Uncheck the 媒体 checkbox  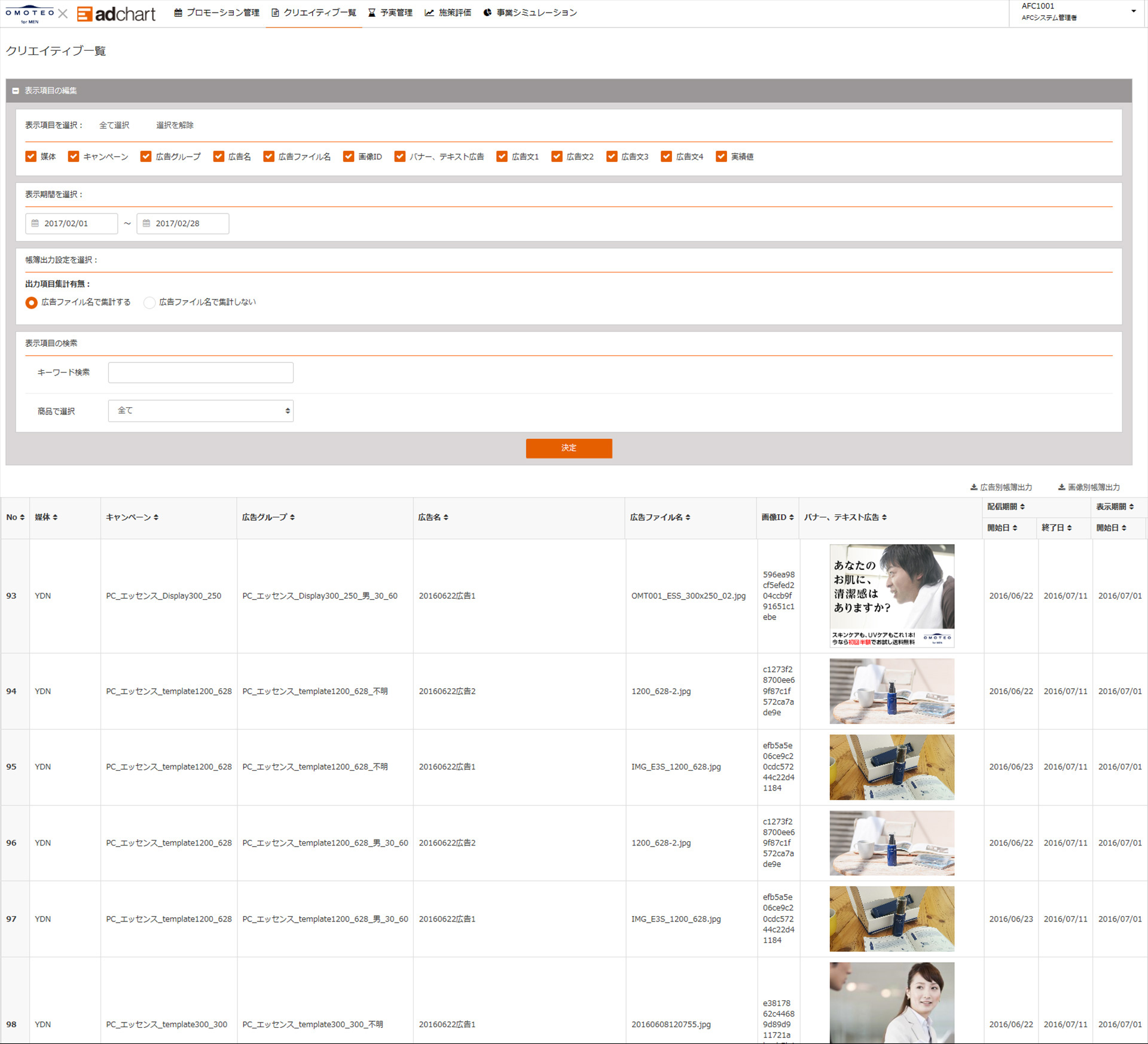coord(31,157)
